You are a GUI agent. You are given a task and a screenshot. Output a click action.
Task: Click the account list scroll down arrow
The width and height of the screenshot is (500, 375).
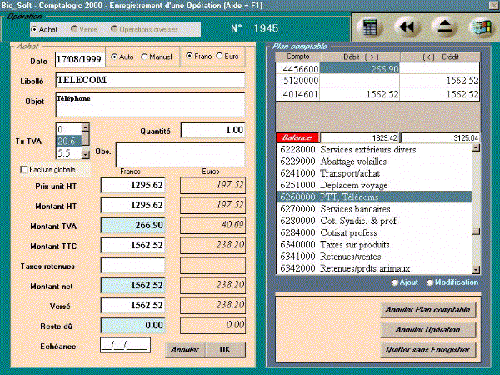476,270
